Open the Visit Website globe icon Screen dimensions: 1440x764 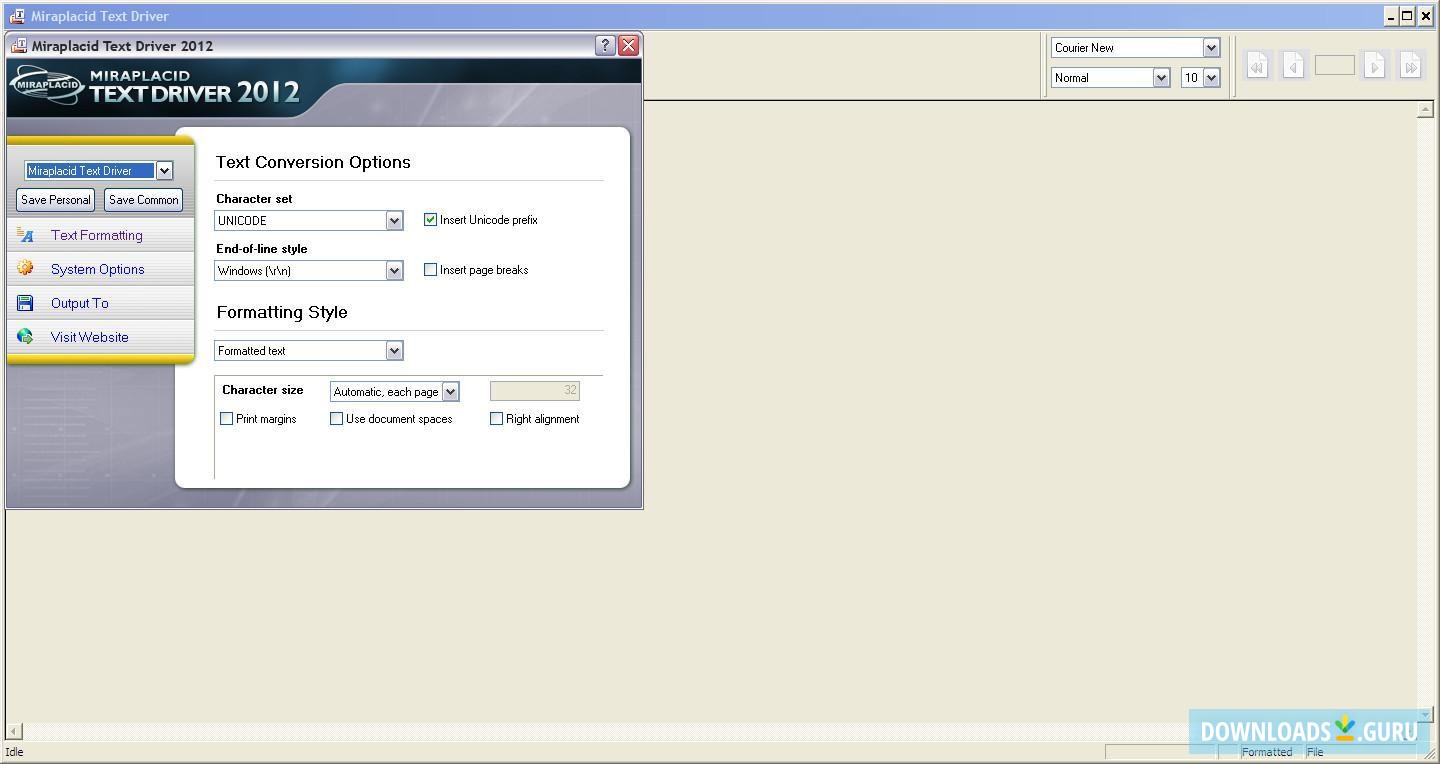[23, 336]
